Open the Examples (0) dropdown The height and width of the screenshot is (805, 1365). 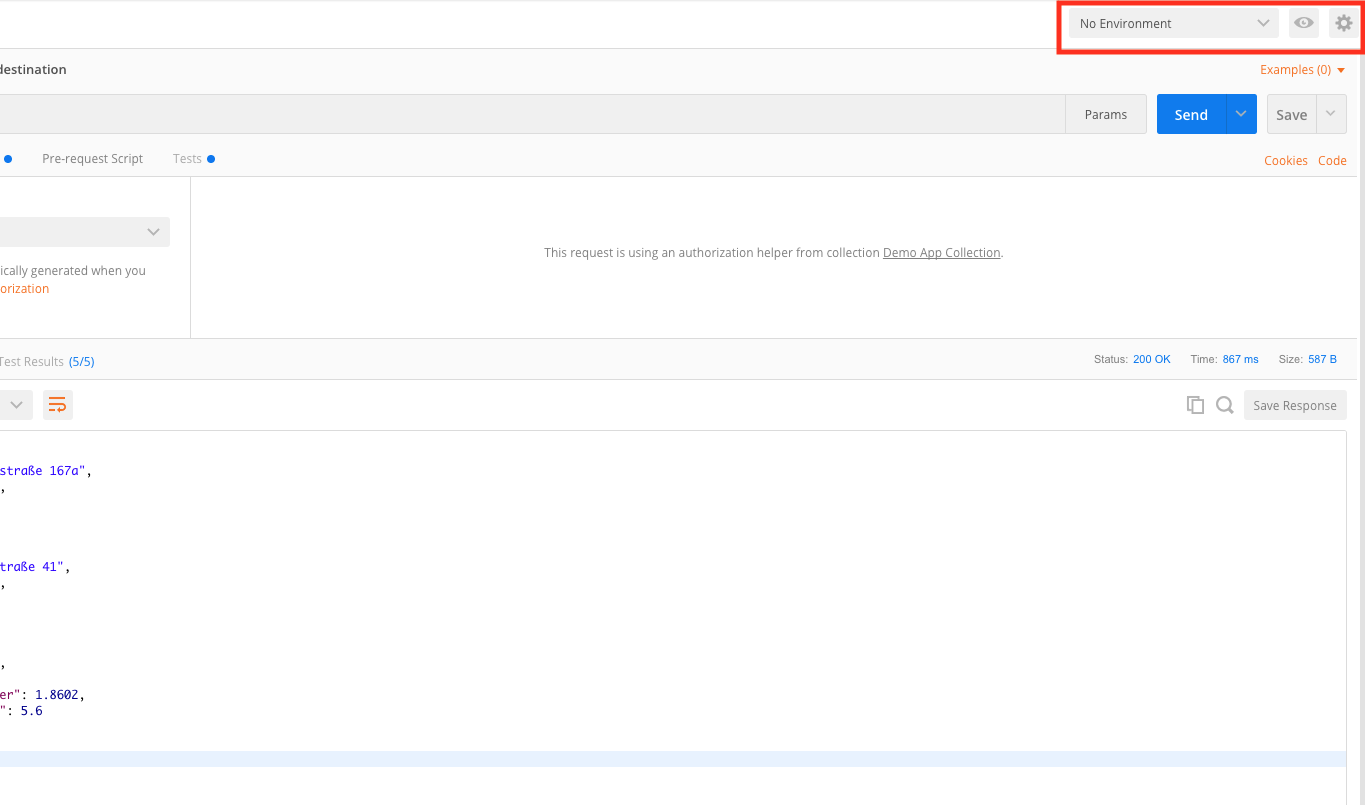(1302, 70)
